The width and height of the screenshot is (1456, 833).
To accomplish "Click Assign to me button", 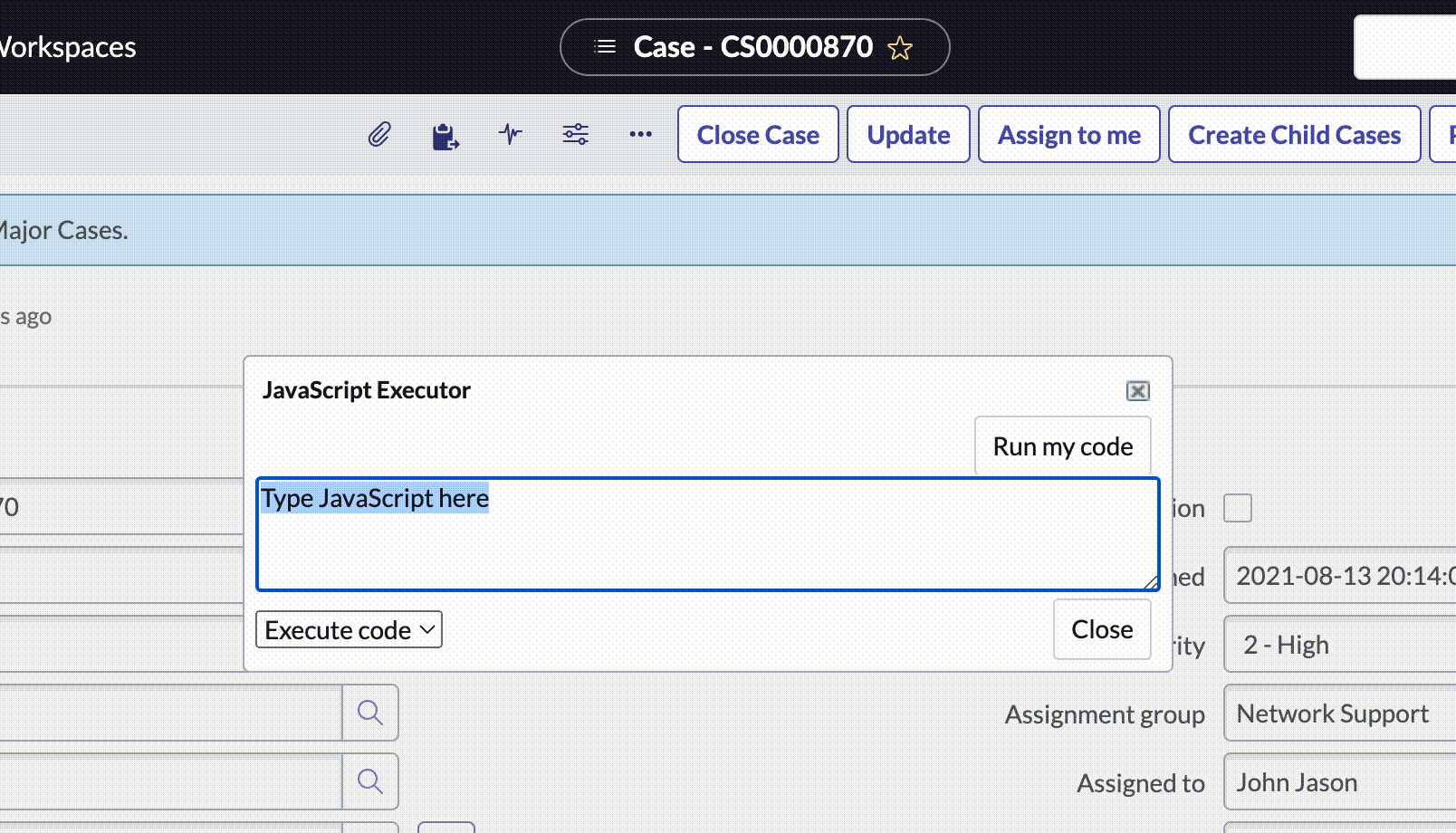I will tap(1069, 135).
